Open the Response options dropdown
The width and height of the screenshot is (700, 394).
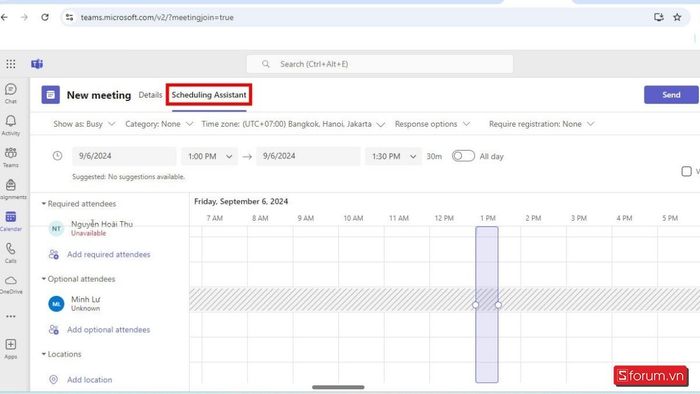432,124
